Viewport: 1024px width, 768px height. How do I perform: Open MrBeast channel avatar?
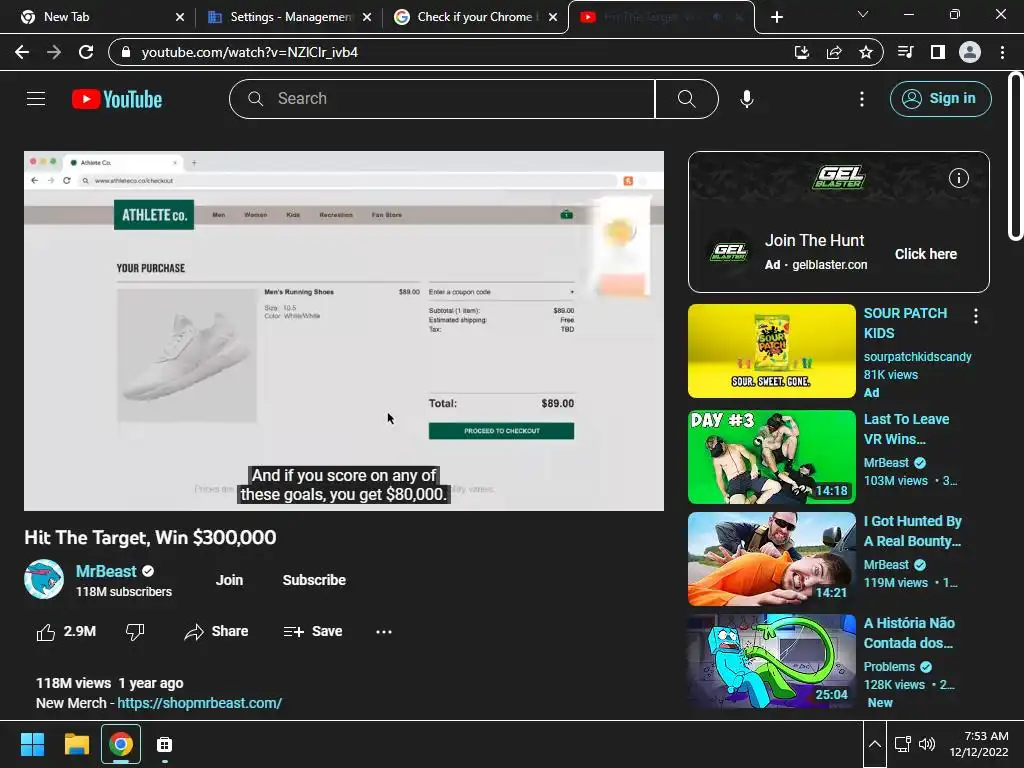click(x=44, y=579)
